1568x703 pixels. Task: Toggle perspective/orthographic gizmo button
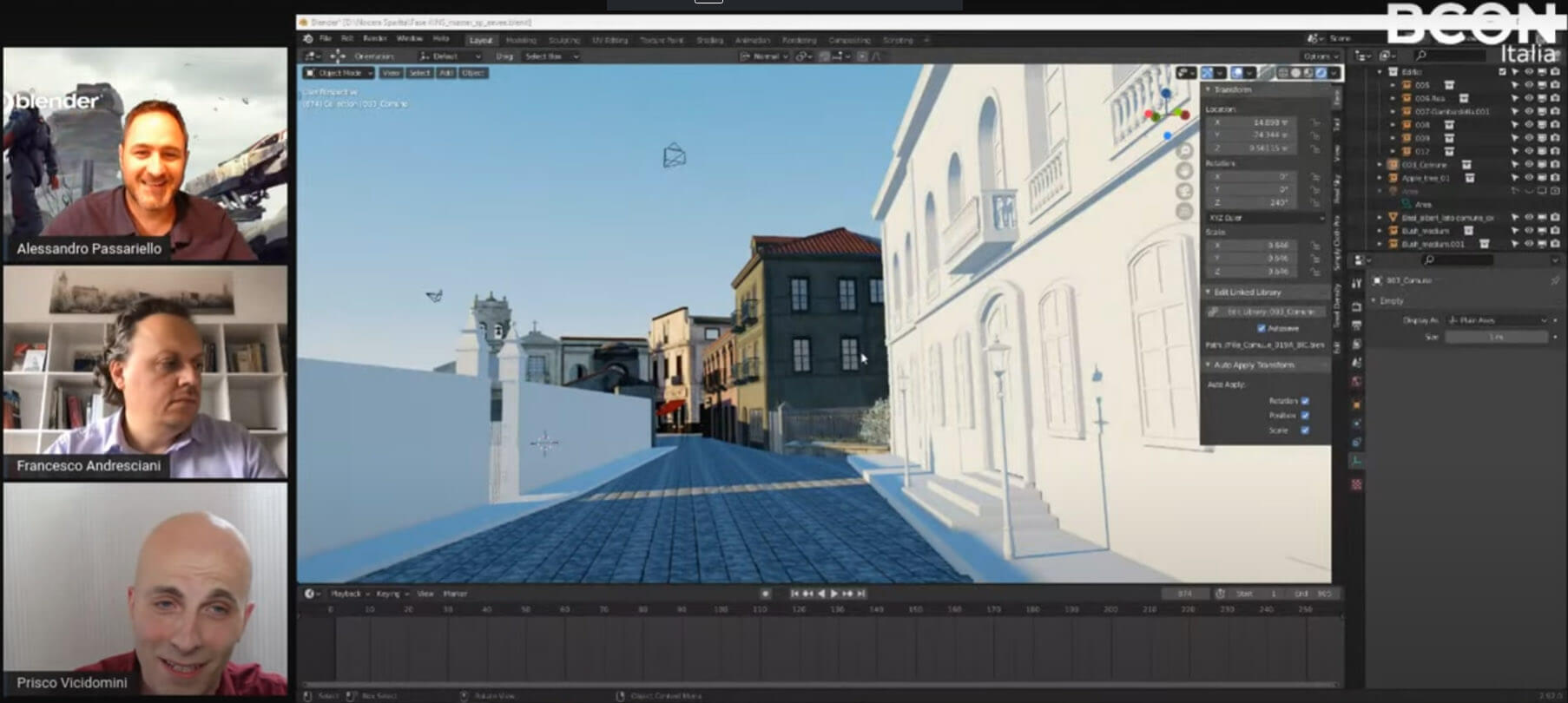(1185, 211)
